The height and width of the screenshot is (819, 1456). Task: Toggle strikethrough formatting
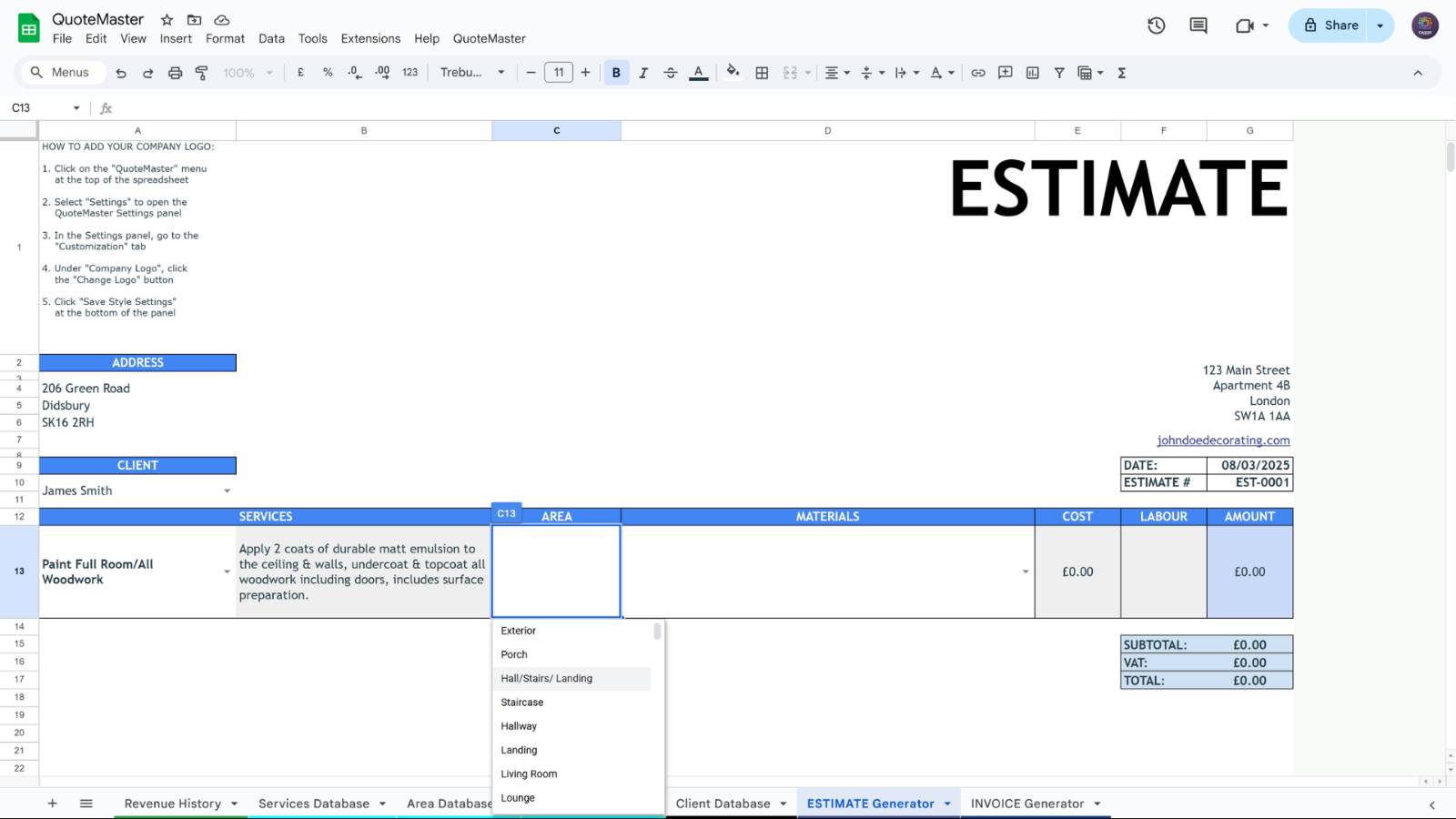click(671, 72)
